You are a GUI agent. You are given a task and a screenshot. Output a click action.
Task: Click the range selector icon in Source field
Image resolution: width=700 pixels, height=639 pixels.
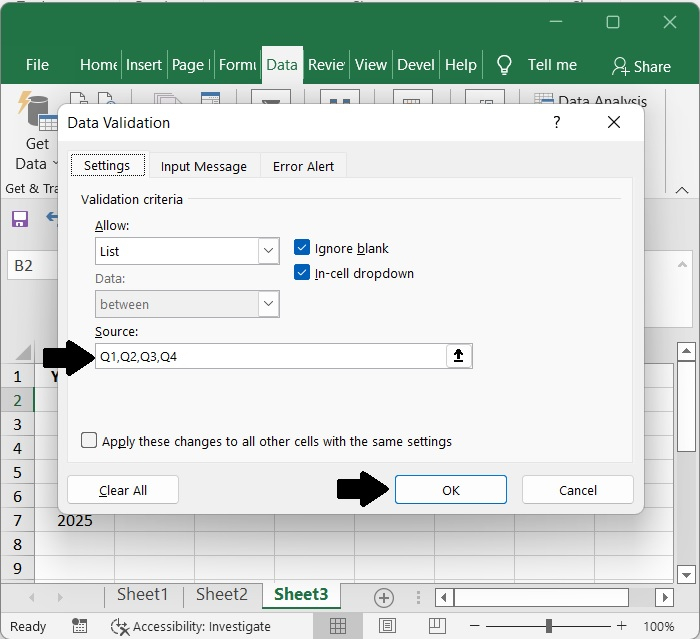pos(458,356)
